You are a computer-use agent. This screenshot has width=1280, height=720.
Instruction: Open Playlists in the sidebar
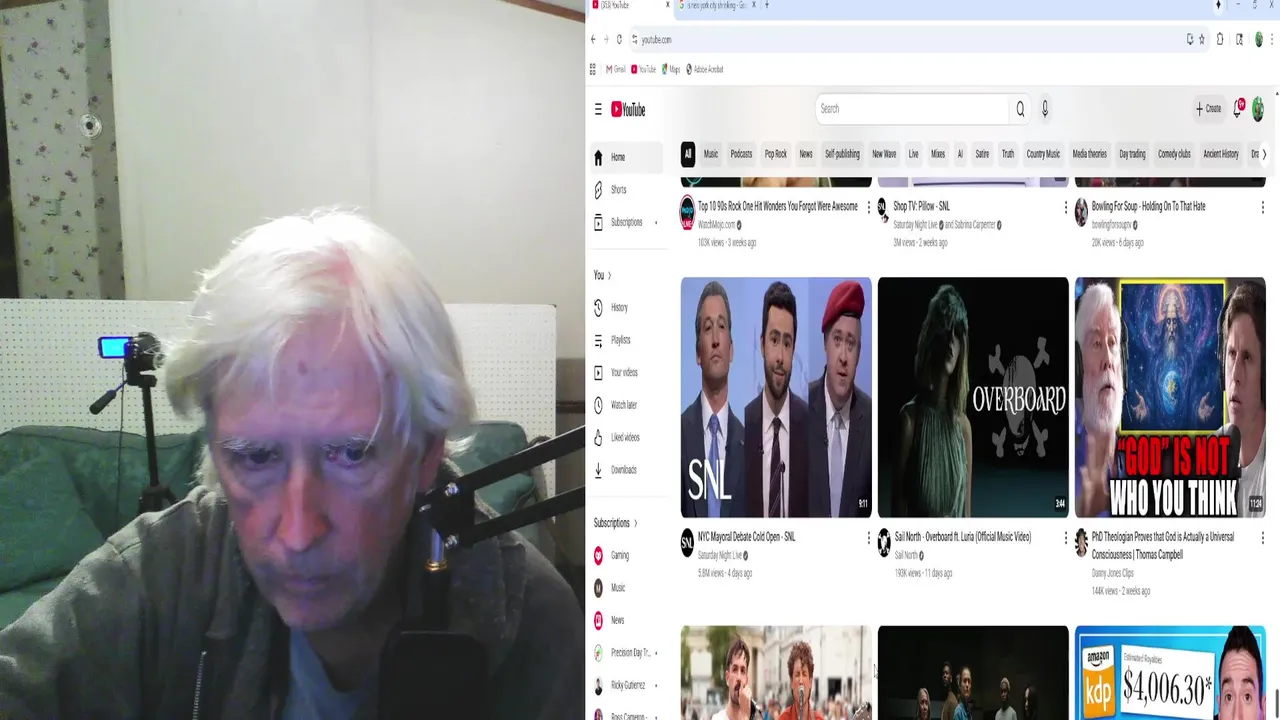tap(626, 340)
